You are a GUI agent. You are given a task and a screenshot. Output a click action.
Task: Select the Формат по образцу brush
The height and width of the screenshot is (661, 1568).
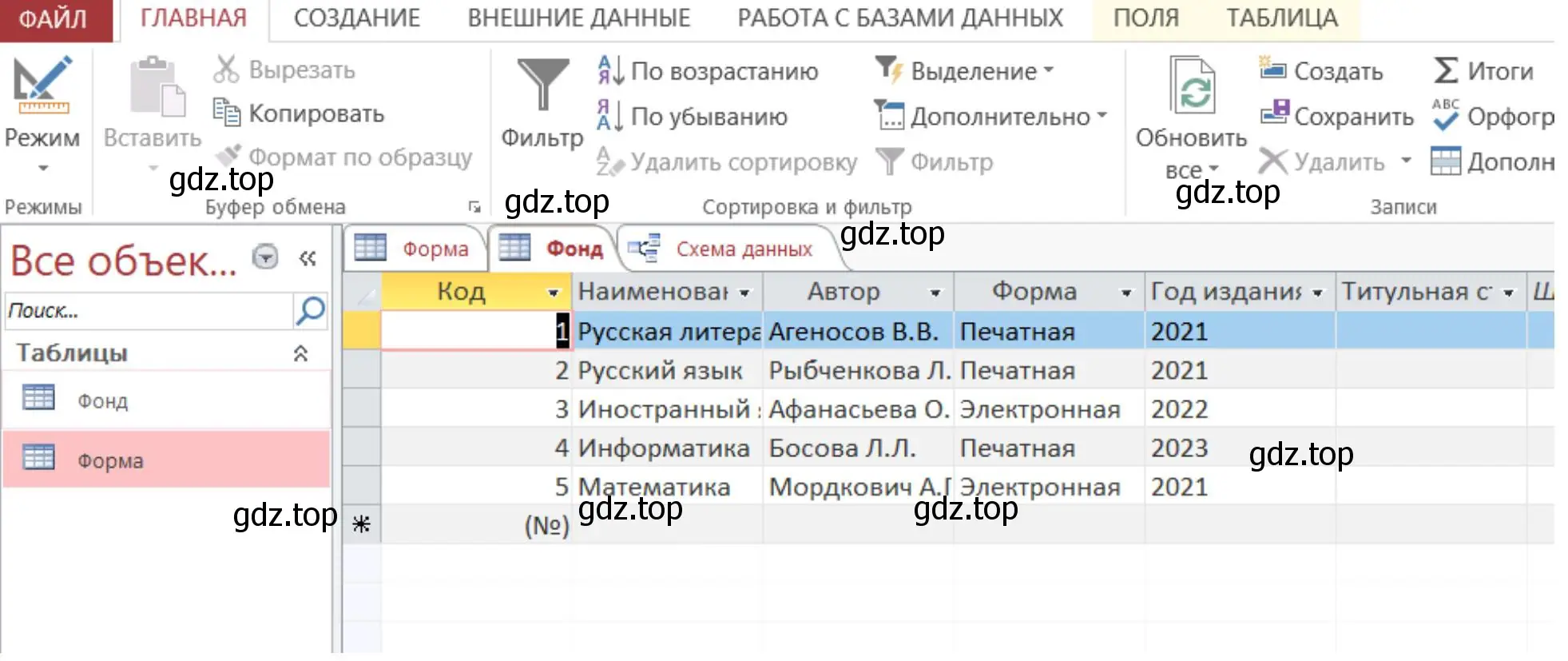pyautogui.click(x=228, y=156)
